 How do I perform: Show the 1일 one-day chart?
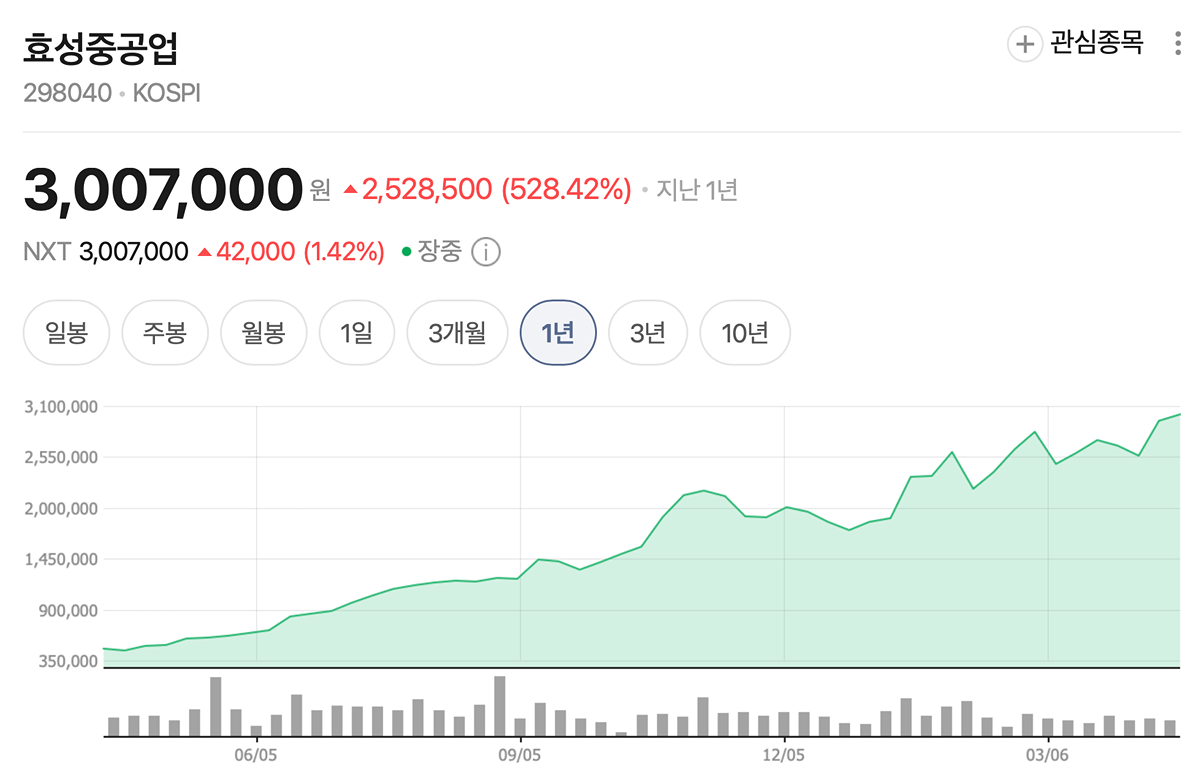pyautogui.click(x=356, y=332)
